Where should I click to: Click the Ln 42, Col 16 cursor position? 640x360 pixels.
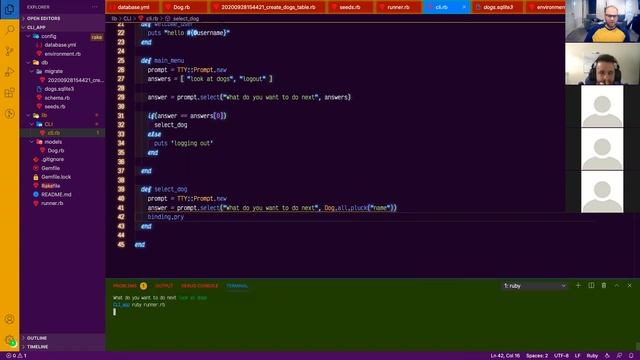505,356
